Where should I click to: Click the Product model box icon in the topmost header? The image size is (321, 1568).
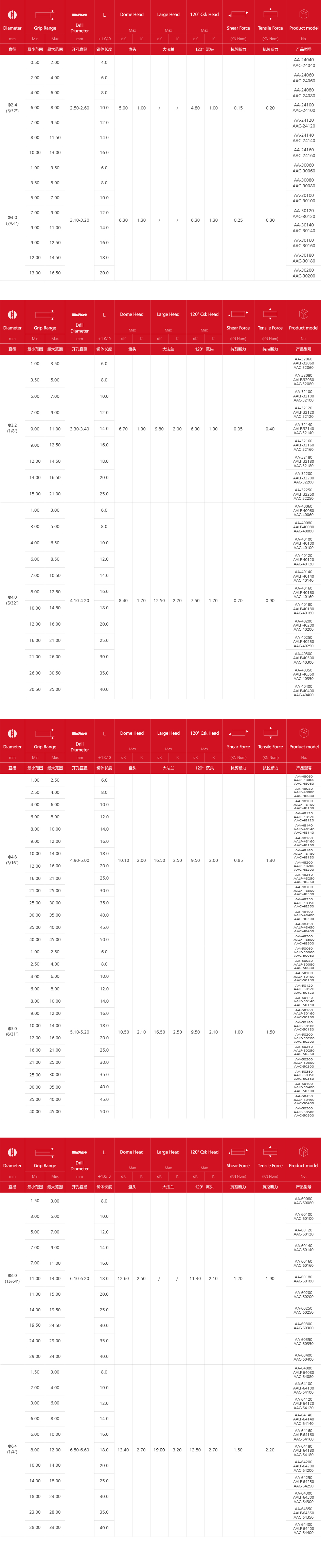click(303, 14)
